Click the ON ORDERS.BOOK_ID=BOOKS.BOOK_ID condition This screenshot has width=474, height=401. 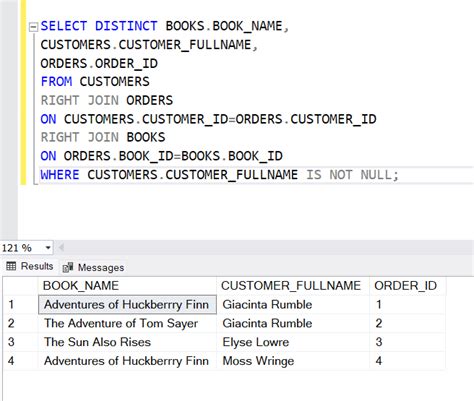click(x=161, y=156)
